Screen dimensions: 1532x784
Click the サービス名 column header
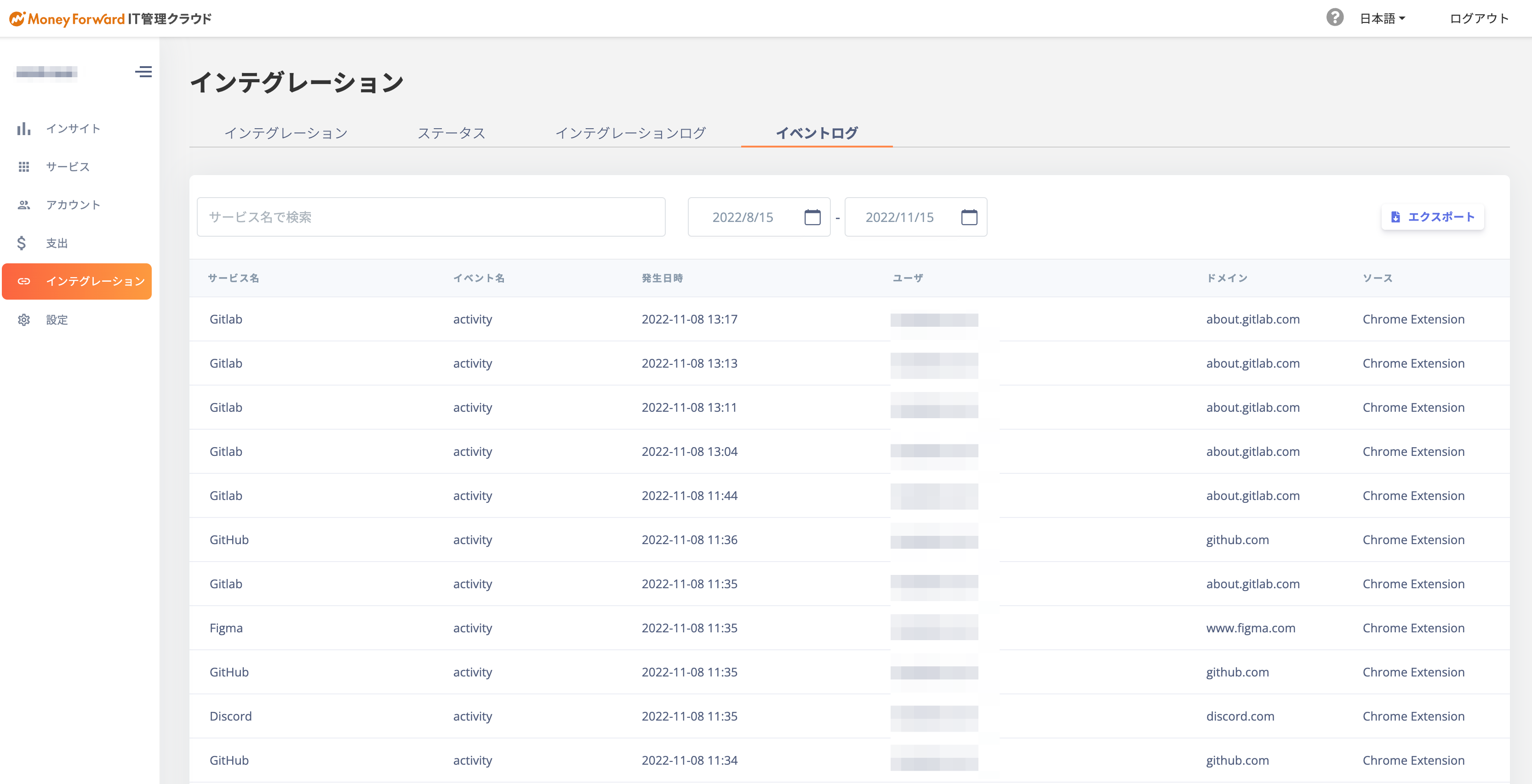(x=233, y=278)
